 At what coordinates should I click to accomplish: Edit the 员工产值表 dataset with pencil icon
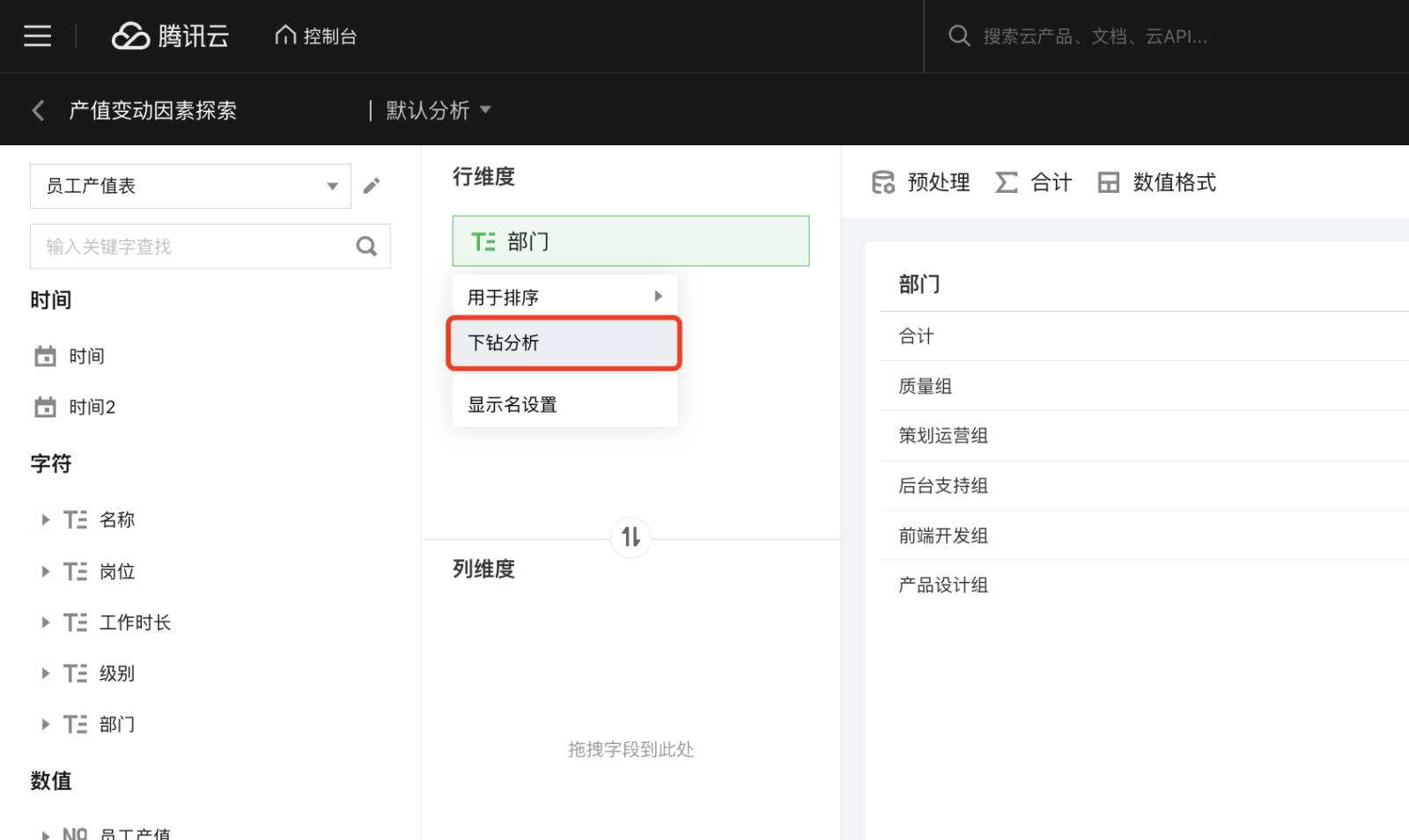(372, 186)
